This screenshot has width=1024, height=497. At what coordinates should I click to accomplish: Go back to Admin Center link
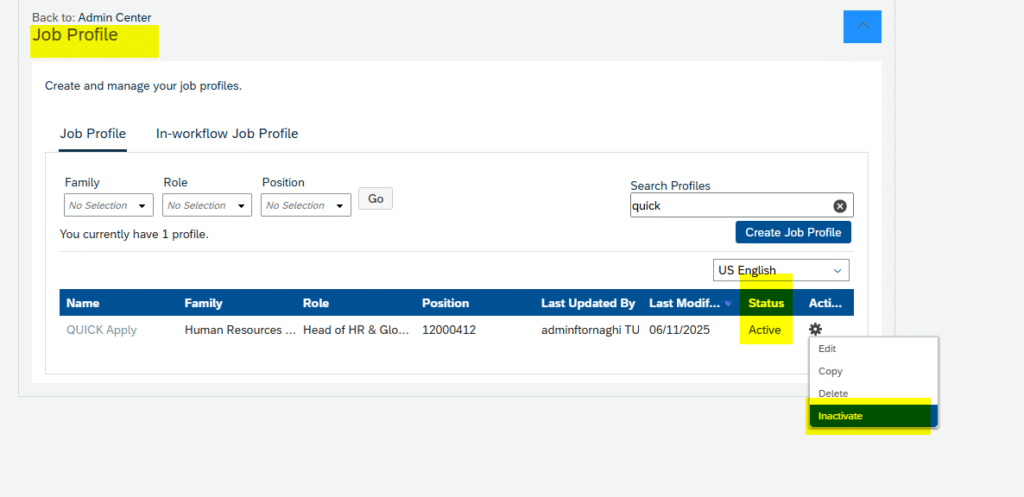click(115, 18)
